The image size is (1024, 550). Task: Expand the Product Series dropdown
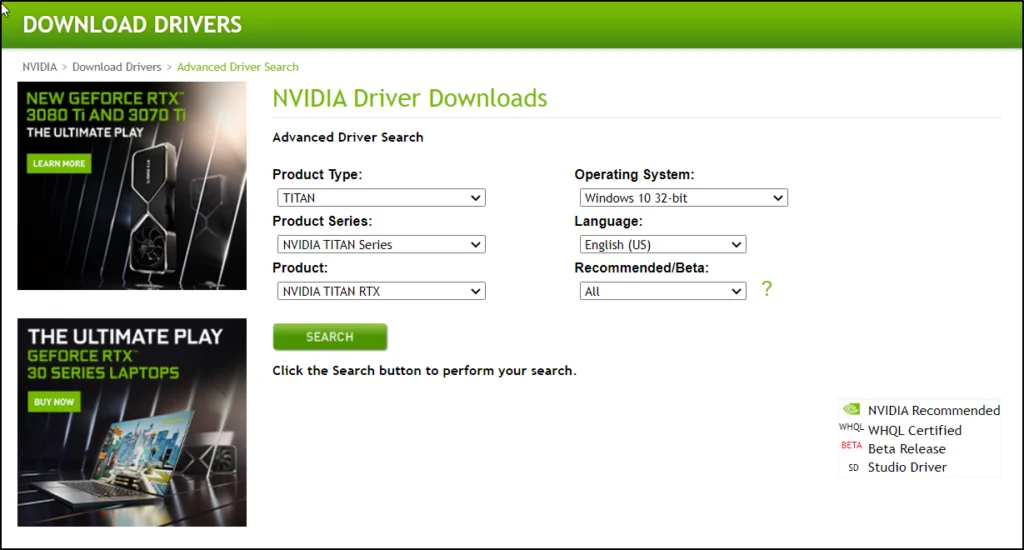[381, 244]
